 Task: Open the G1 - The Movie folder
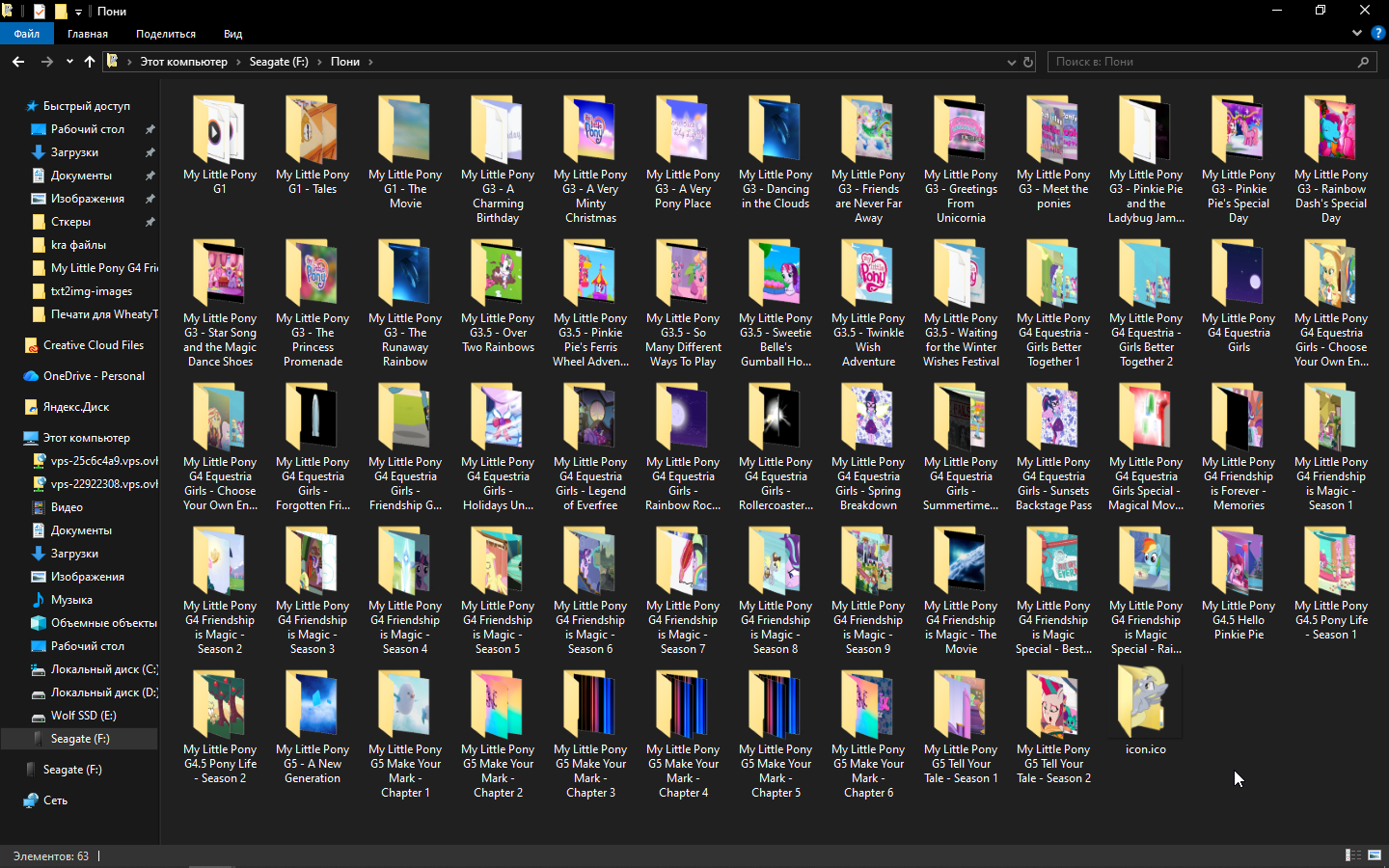pos(405,152)
